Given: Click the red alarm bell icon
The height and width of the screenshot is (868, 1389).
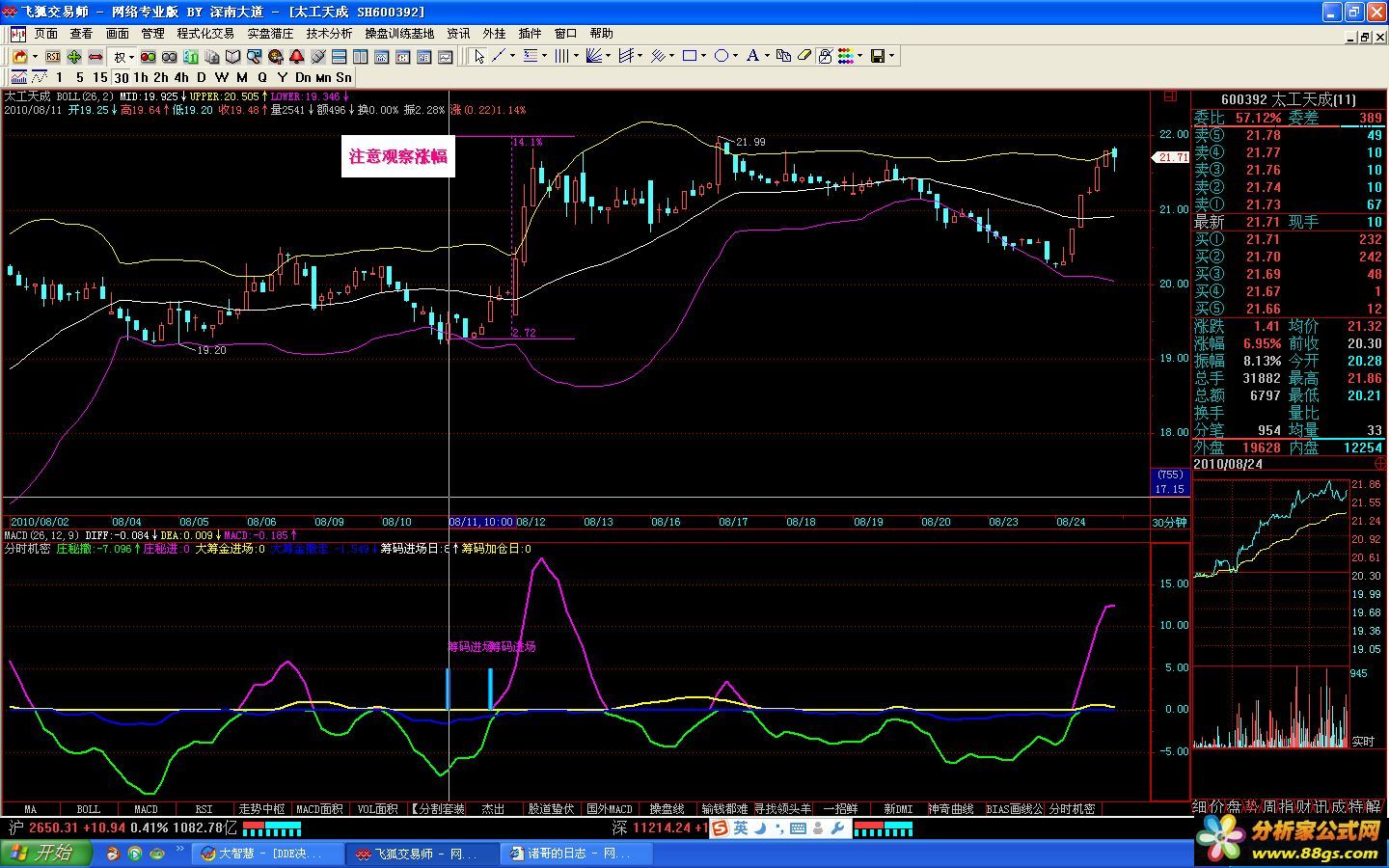Looking at the screenshot, I should [296, 57].
